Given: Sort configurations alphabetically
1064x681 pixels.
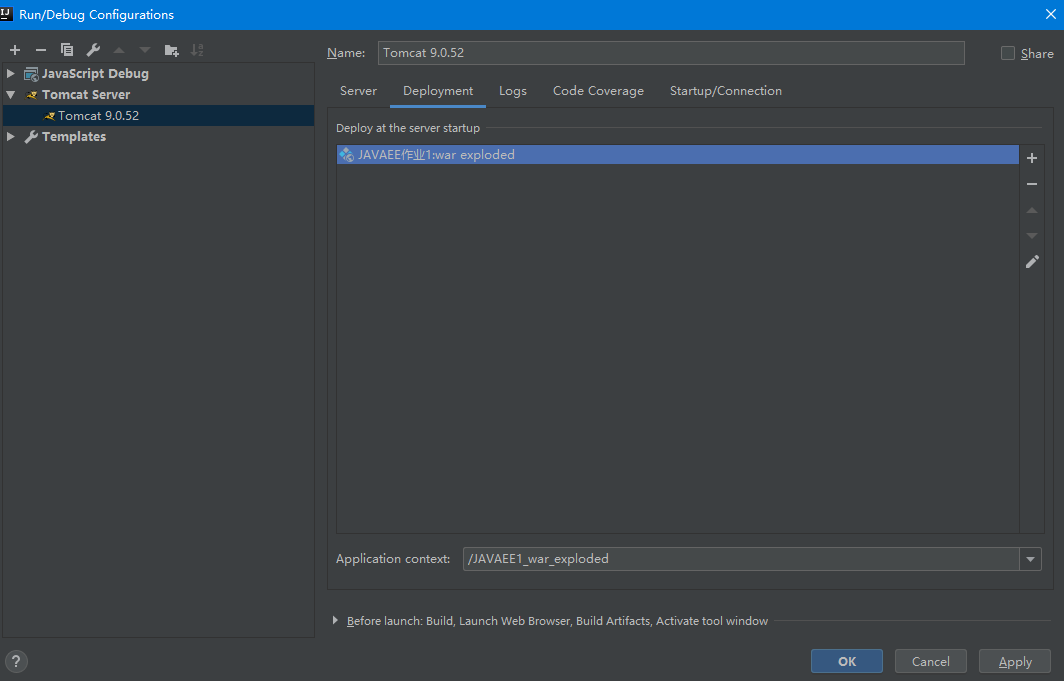Looking at the screenshot, I should click(197, 50).
